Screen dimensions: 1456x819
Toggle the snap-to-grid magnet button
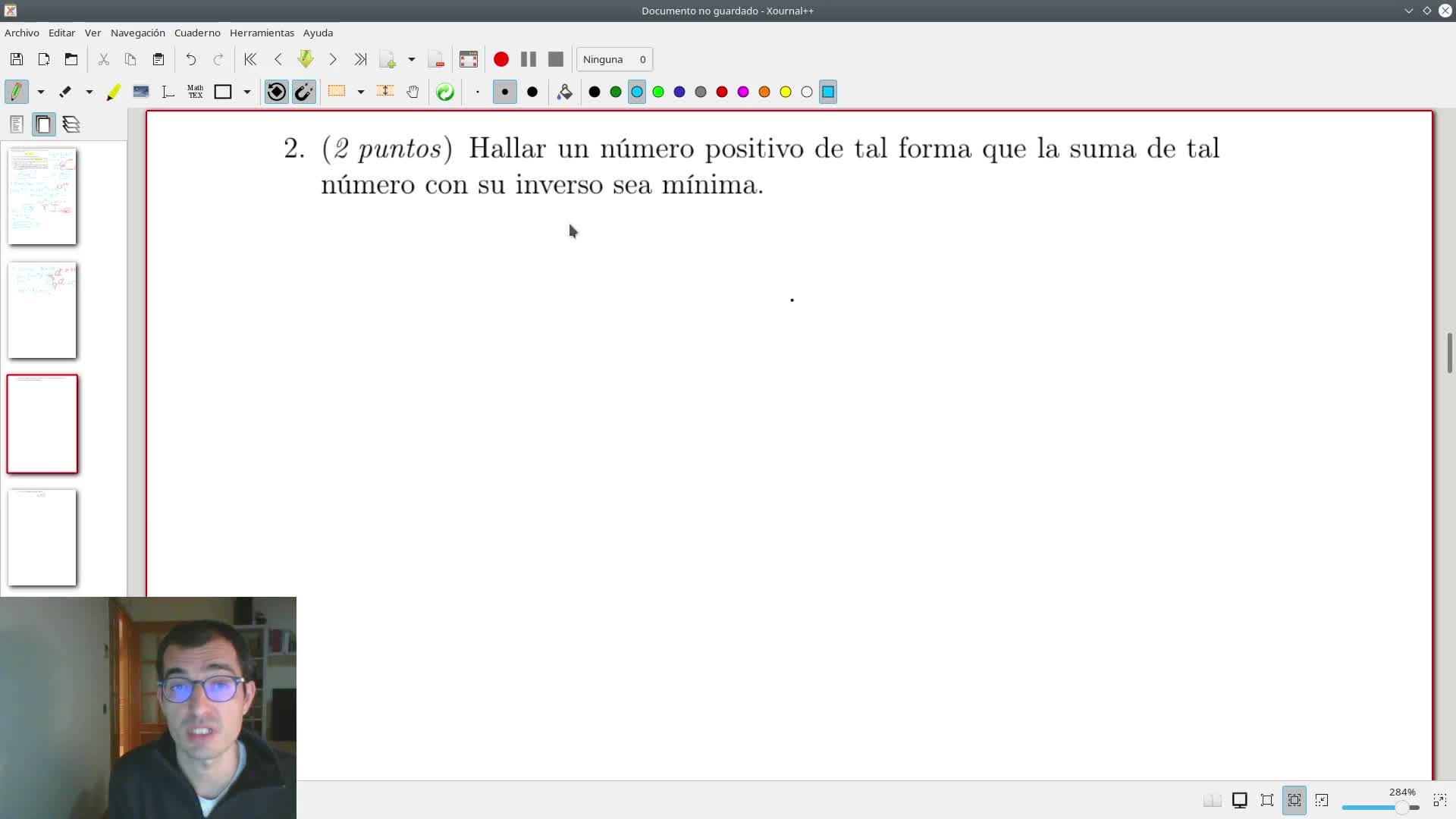304,92
